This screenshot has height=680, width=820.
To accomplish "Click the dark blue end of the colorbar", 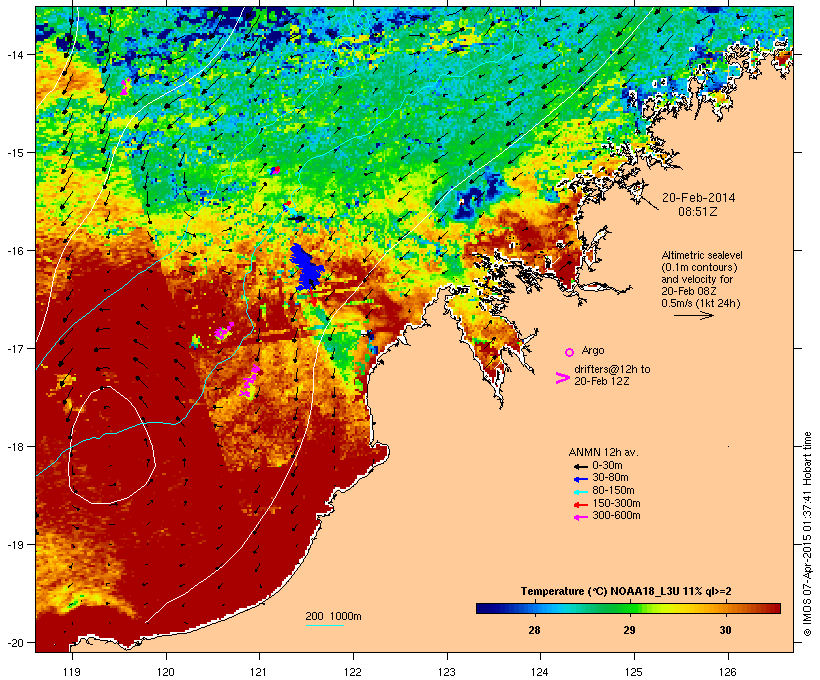I will click(x=484, y=608).
